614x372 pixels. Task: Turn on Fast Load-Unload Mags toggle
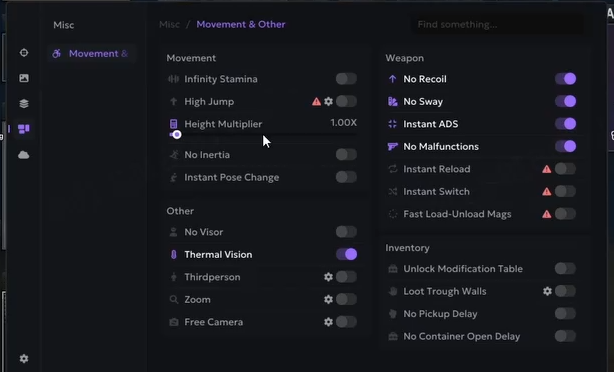pos(565,214)
